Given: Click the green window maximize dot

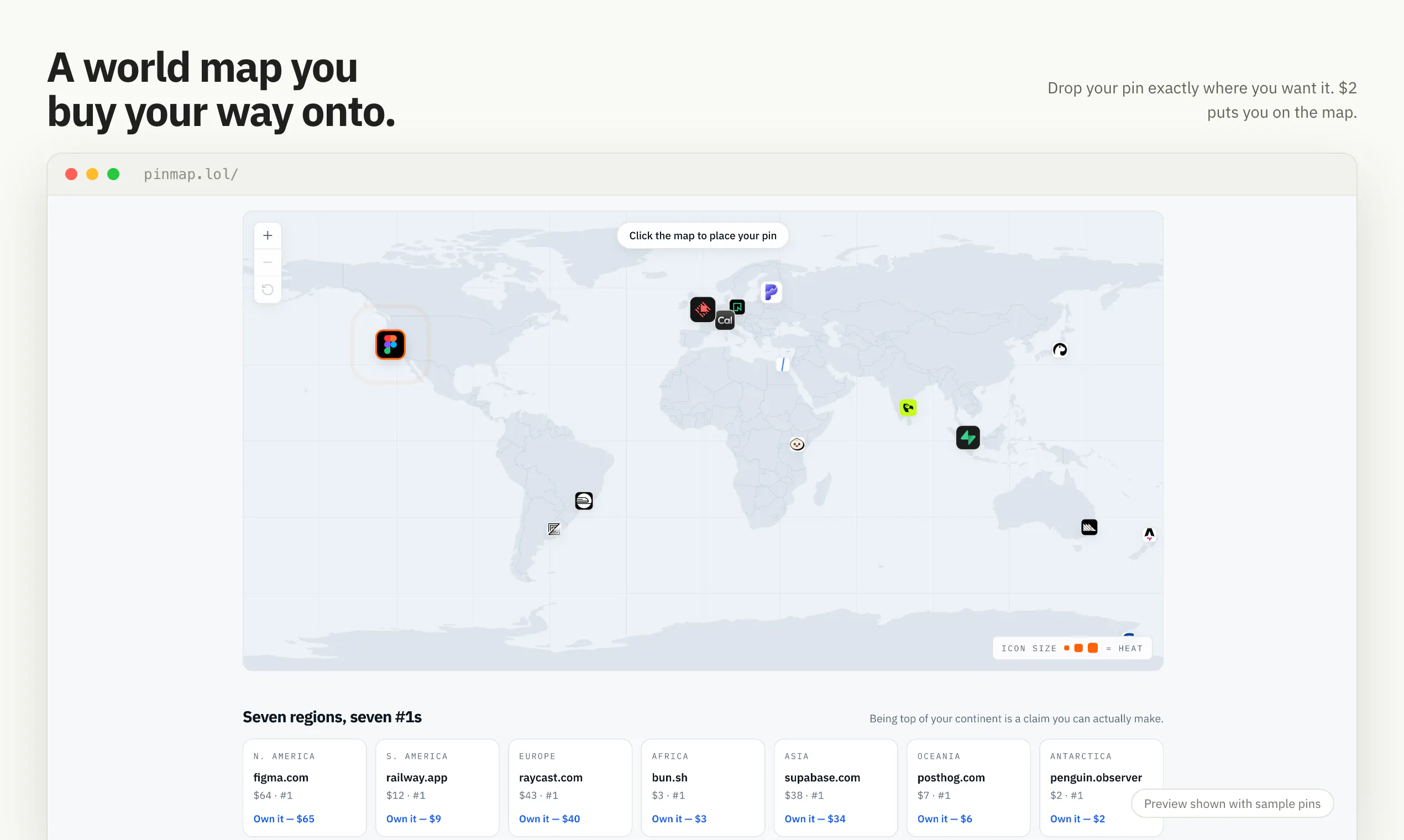Looking at the screenshot, I should pos(113,174).
